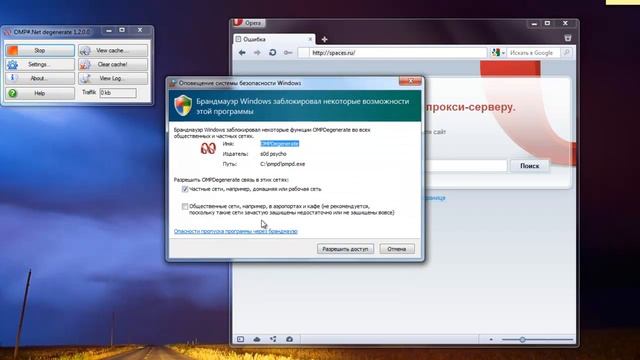This screenshot has height=360, width=640.
Task: Click the blue About info icon
Action: pyautogui.click(x=13, y=78)
